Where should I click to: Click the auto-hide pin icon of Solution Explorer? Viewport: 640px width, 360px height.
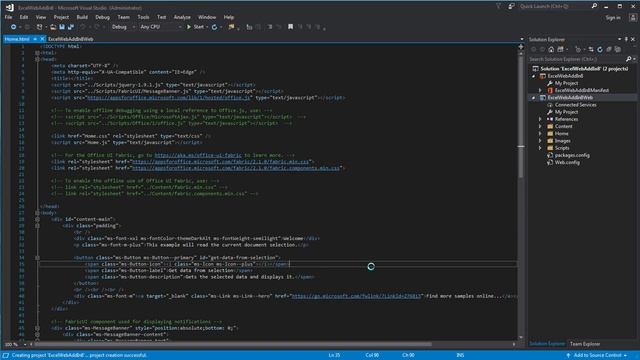626,39
